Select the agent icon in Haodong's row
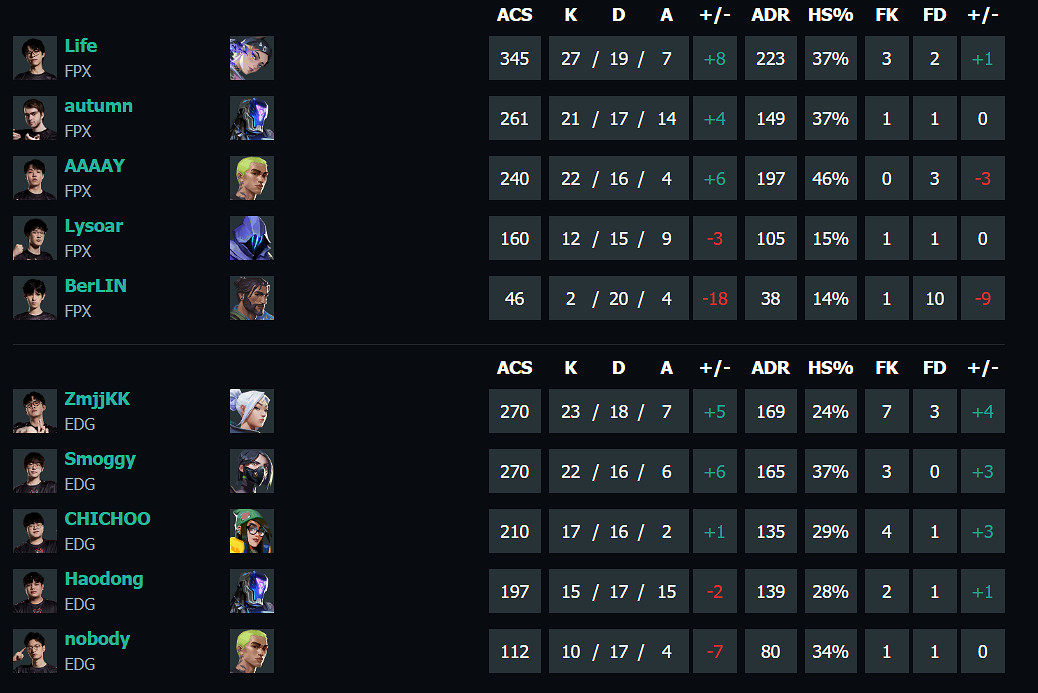 click(251, 591)
